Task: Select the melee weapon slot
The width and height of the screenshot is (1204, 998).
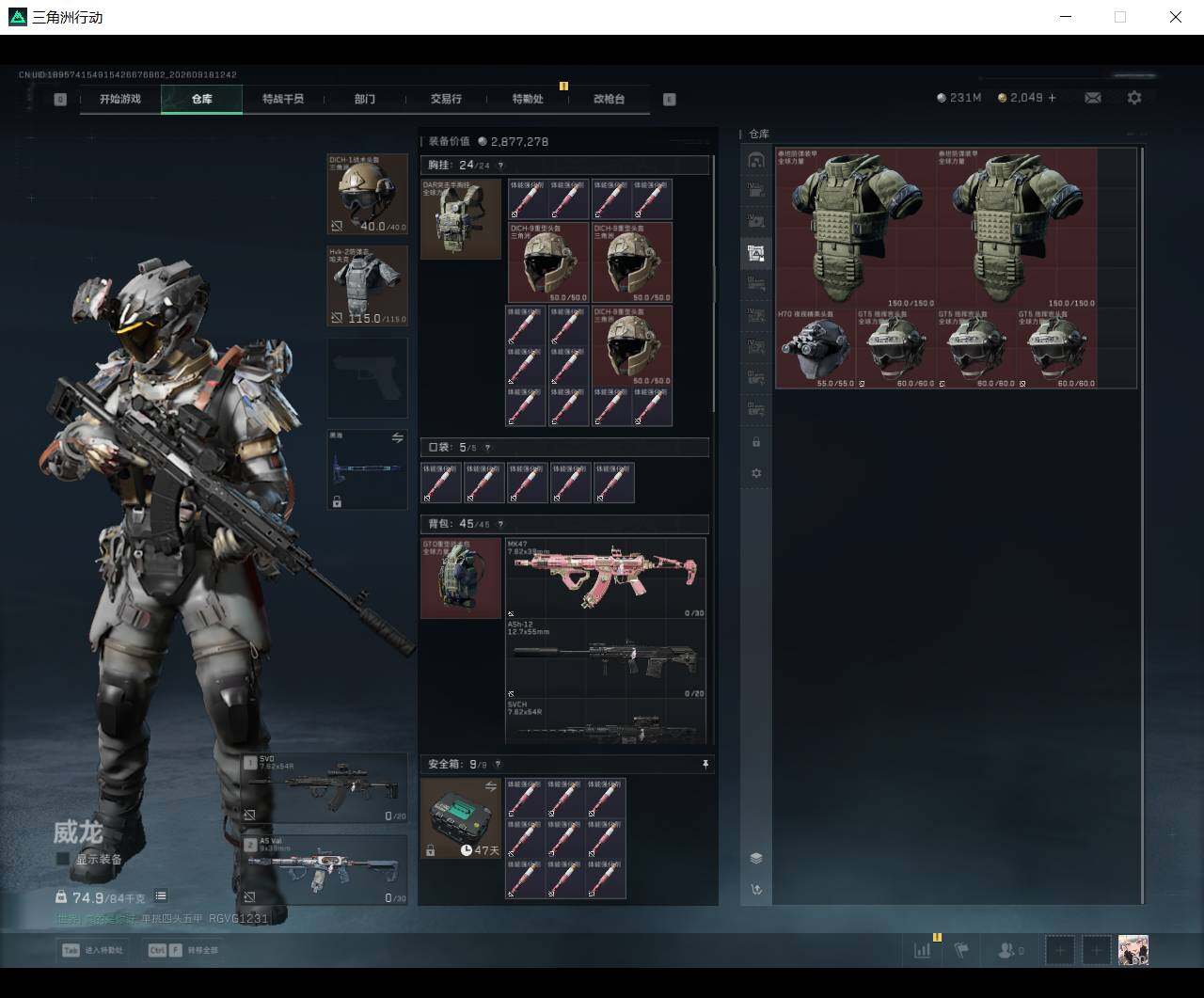Action: pyautogui.click(x=367, y=469)
